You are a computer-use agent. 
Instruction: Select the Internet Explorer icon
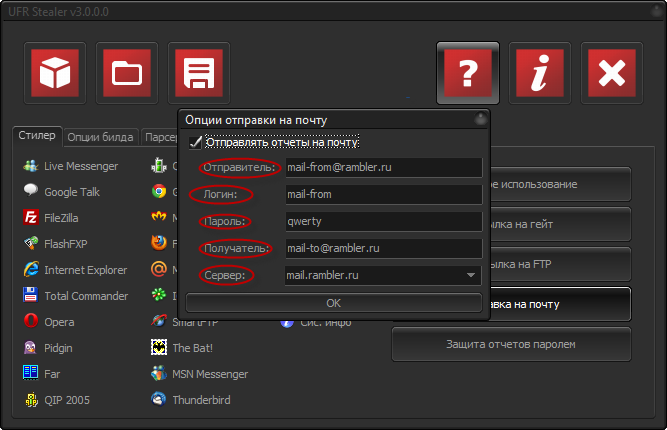31,270
